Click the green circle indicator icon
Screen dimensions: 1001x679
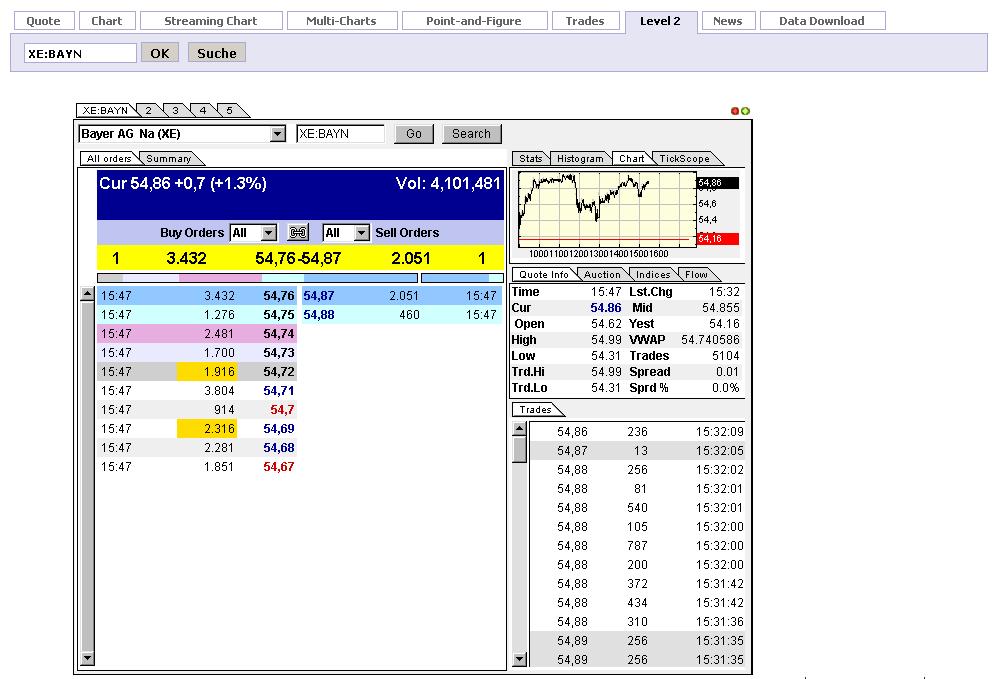[x=745, y=111]
